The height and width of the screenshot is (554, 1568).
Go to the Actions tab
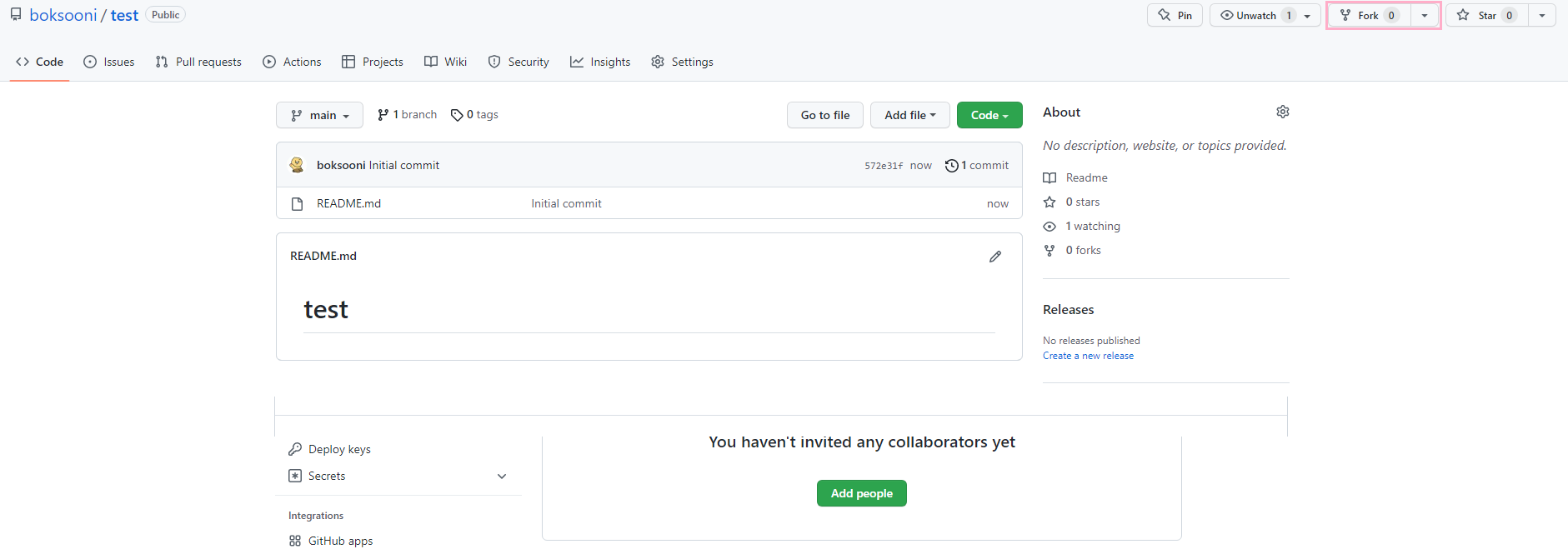(292, 62)
